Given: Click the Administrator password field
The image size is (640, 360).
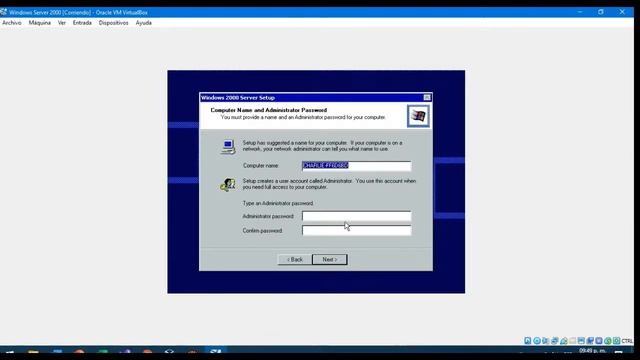Looking at the screenshot, I should click(356, 216).
